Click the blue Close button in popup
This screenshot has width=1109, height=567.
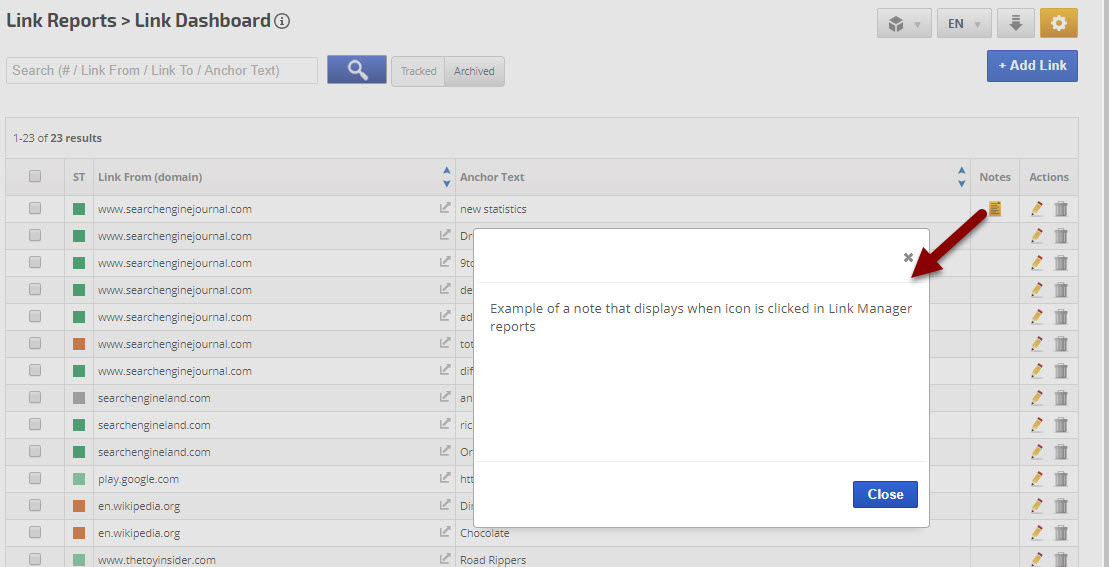click(x=885, y=494)
